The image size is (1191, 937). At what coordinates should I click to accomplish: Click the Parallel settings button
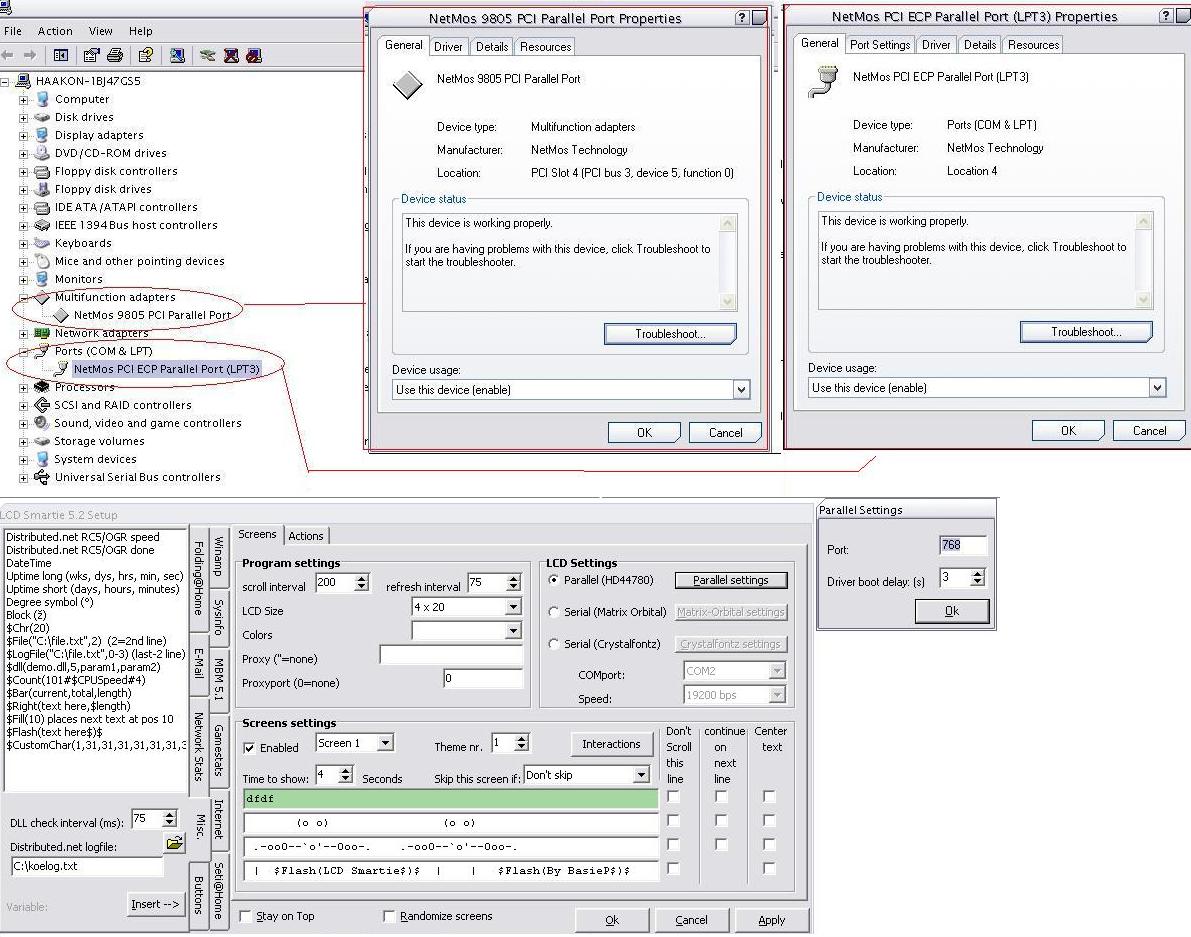click(731, 580)
